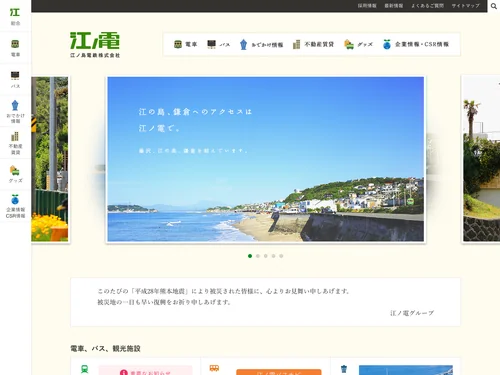Click building icon in main navigation bar
Screen dimensions: 500x375
tap(296, 44)
